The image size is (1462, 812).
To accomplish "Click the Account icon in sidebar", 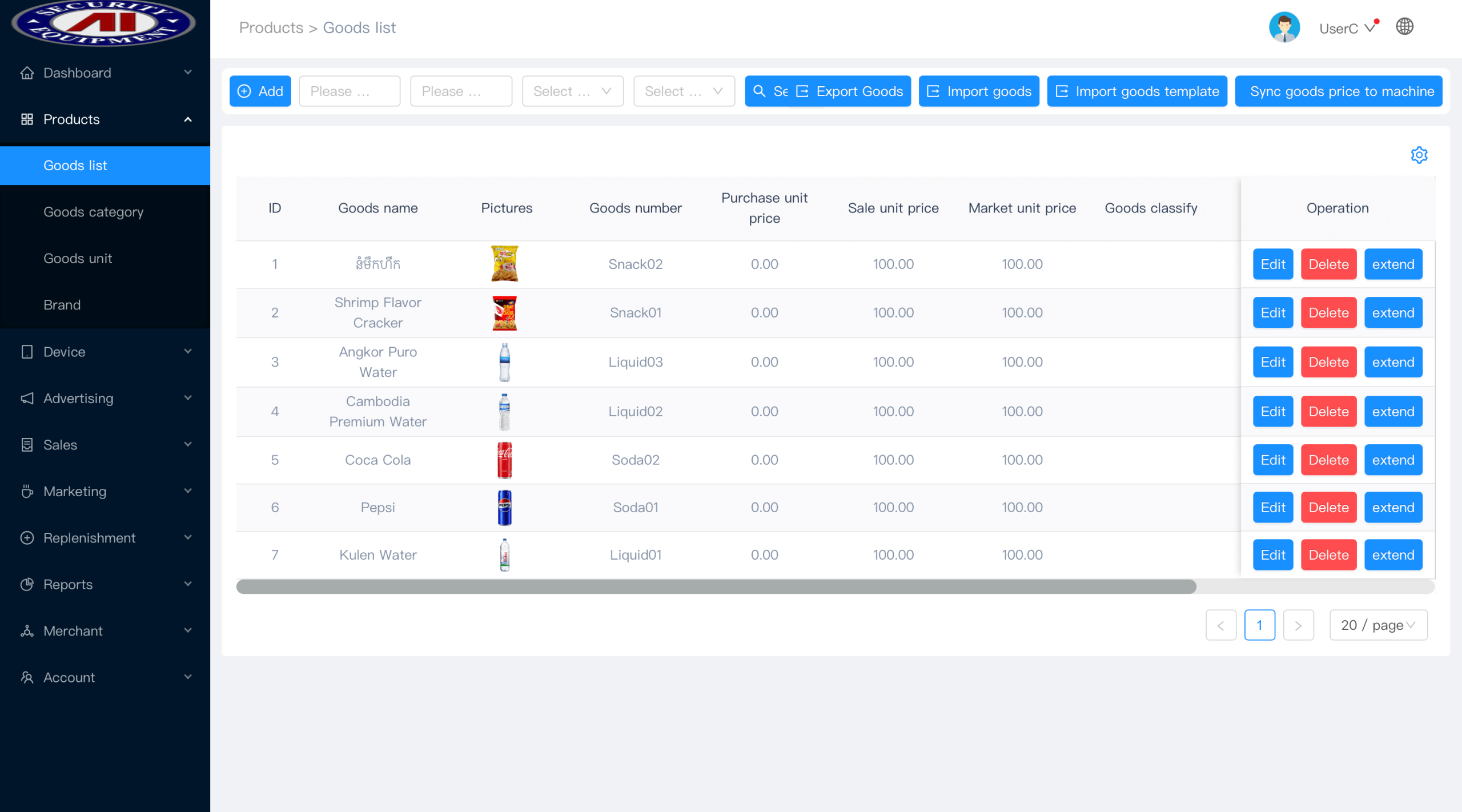I will [27, 677].
